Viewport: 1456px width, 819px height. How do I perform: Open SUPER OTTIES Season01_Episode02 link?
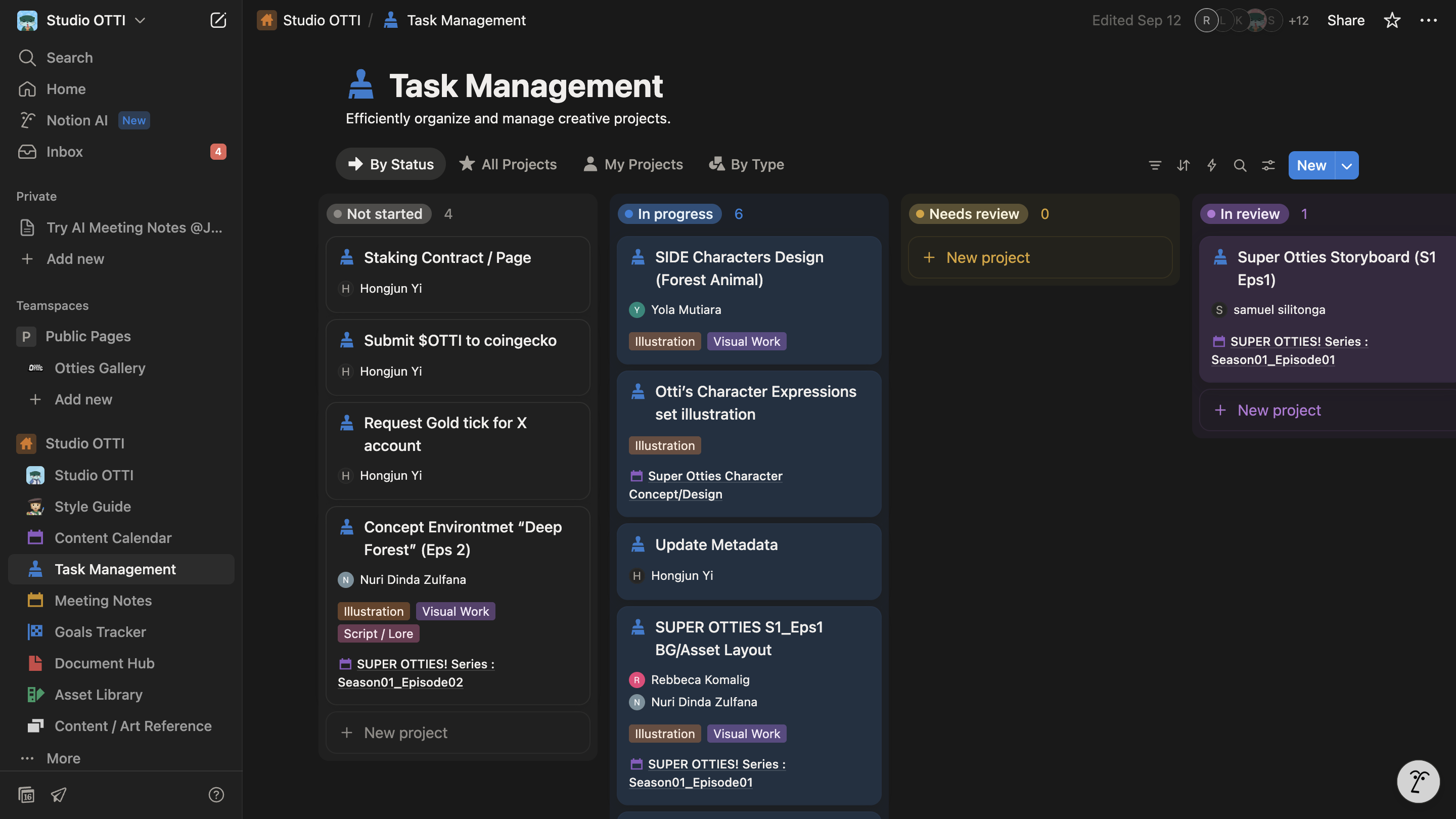click(x=416, y=672)
